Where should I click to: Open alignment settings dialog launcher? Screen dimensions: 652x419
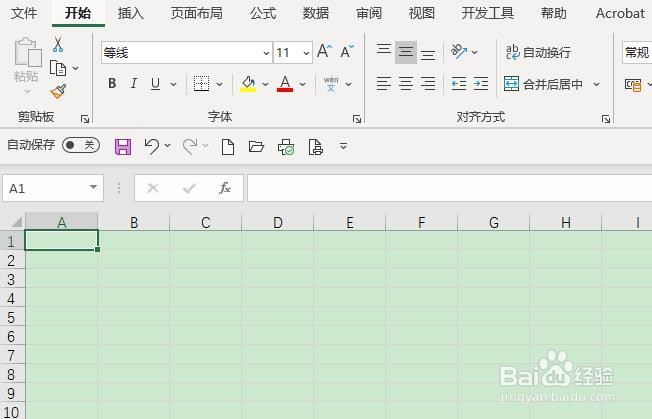(606, 120)
